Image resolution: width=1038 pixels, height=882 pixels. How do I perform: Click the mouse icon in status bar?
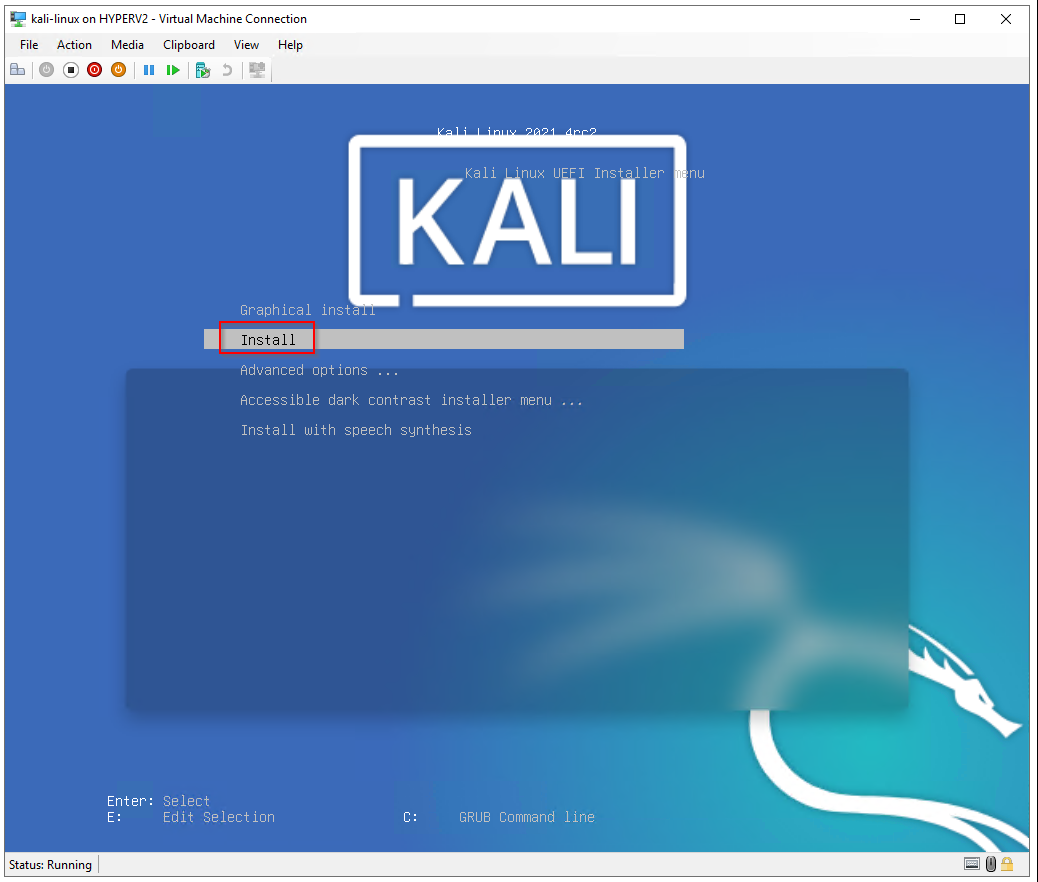[x=990, y=864]
